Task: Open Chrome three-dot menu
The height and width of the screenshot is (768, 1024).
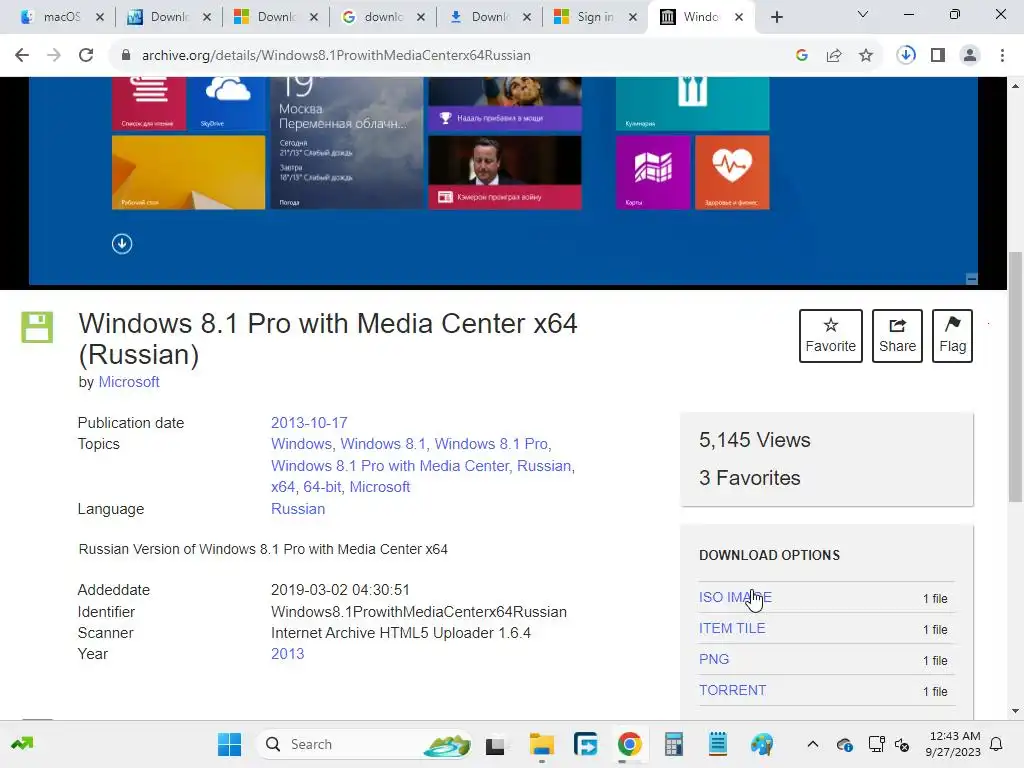Action: [x=1002, y=56]
